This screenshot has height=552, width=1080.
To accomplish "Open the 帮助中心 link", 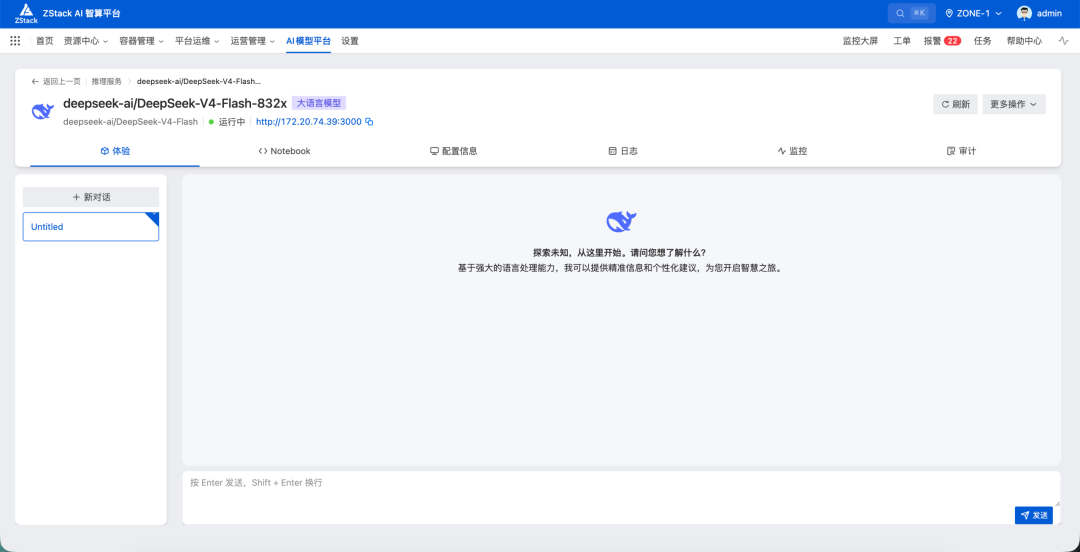I will (x=1024, y=41).
